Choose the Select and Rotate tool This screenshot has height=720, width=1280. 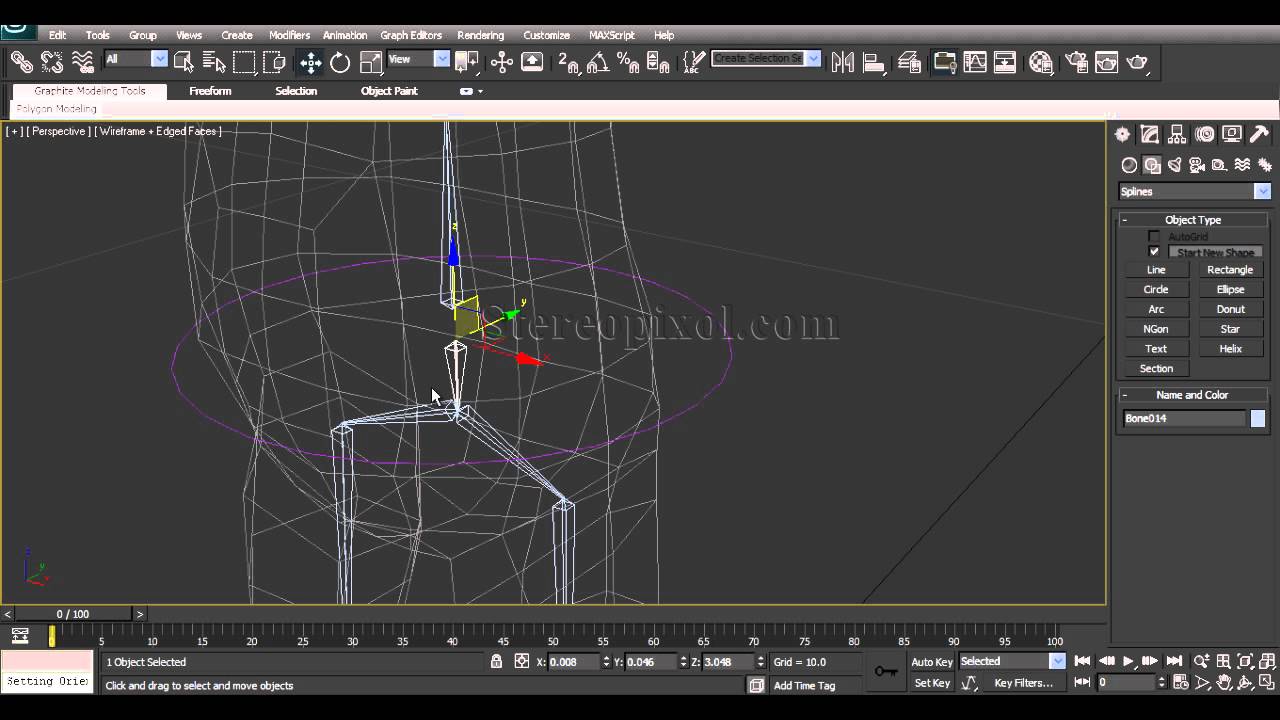tap(340, 62)
